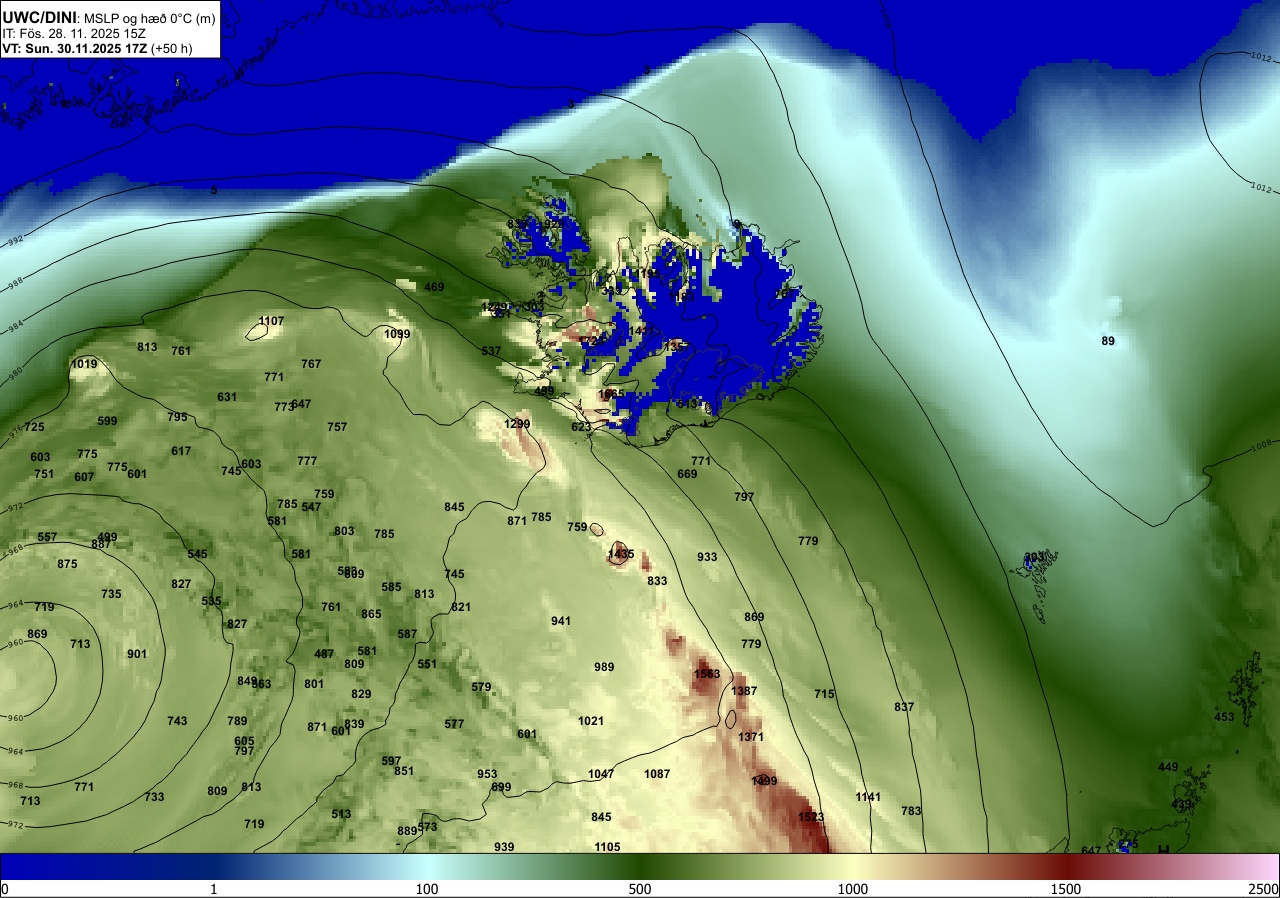Click the 449 value near the right edge
Image resolution: width=1280 pixels, height=898 pixels.
(1168, 767)
